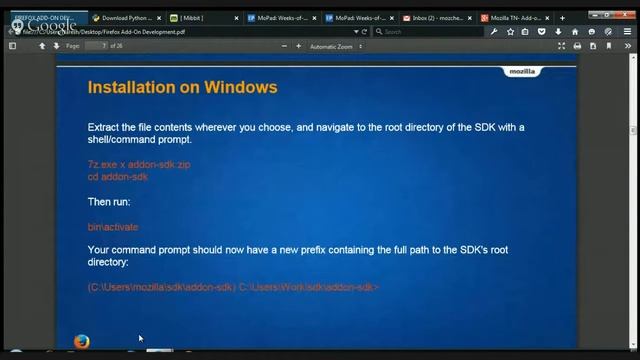
Task: Close the Mozilla TN tab
Action: (x=547, y=18)
